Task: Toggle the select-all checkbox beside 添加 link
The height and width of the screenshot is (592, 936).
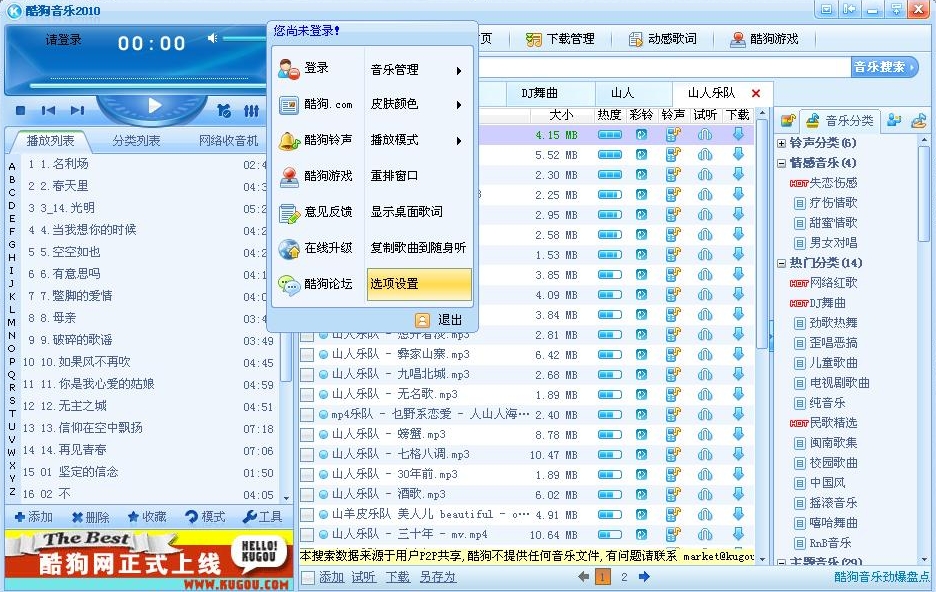Action: click(x=308, y=577)
